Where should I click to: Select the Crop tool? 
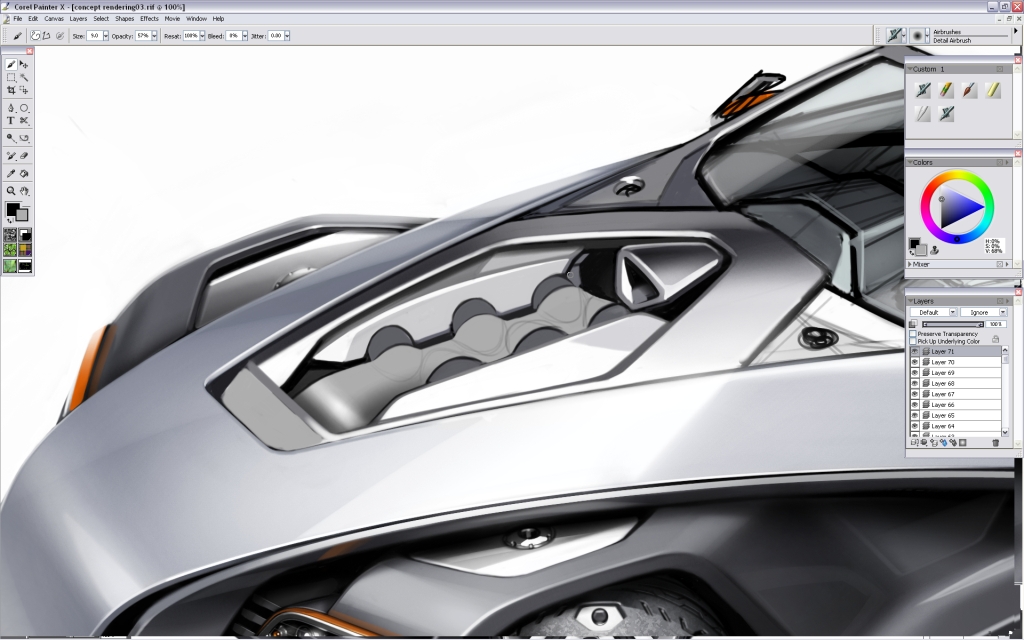(10, 90)
